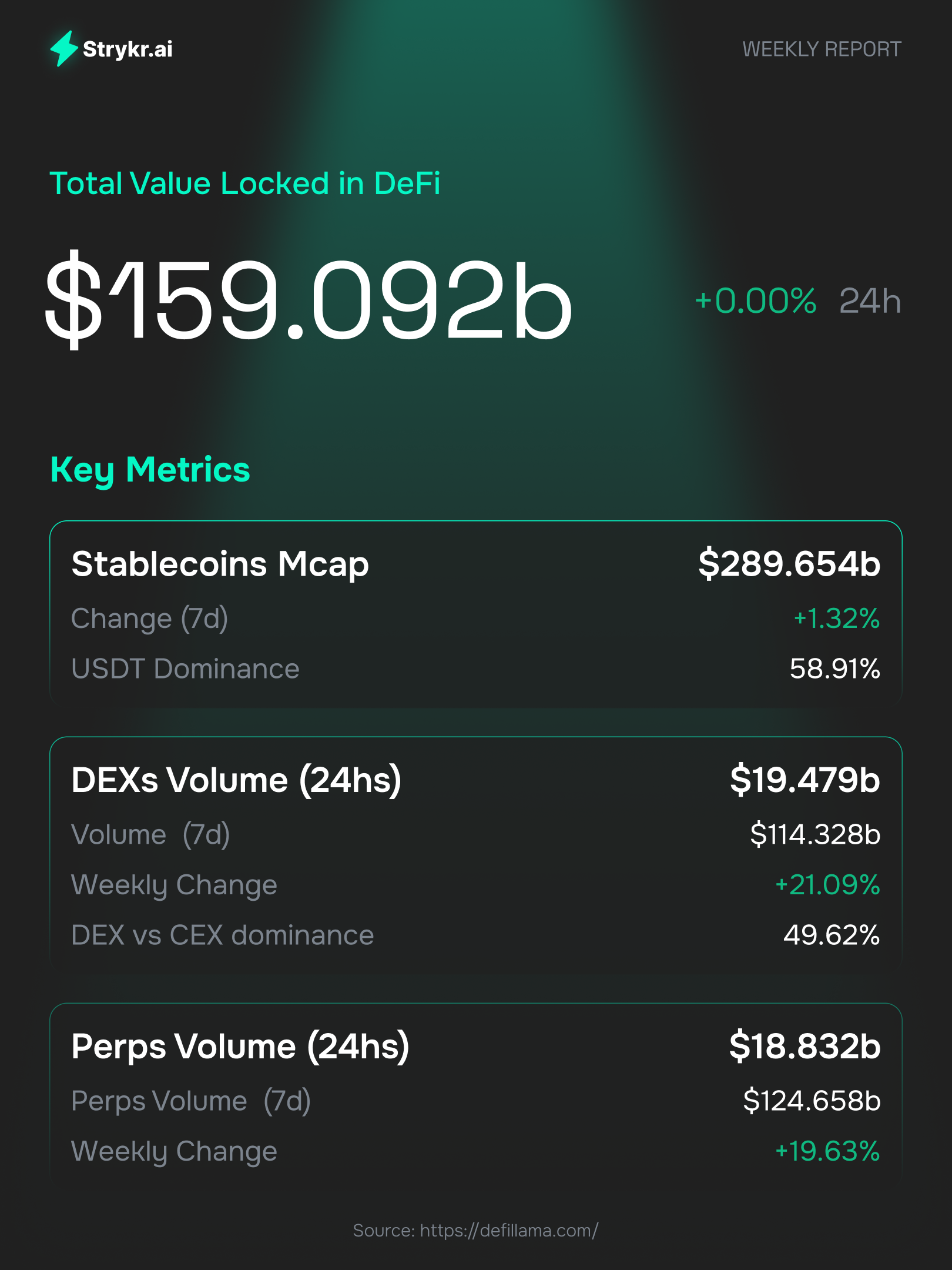Click the +0.00% change indicator

755,301
